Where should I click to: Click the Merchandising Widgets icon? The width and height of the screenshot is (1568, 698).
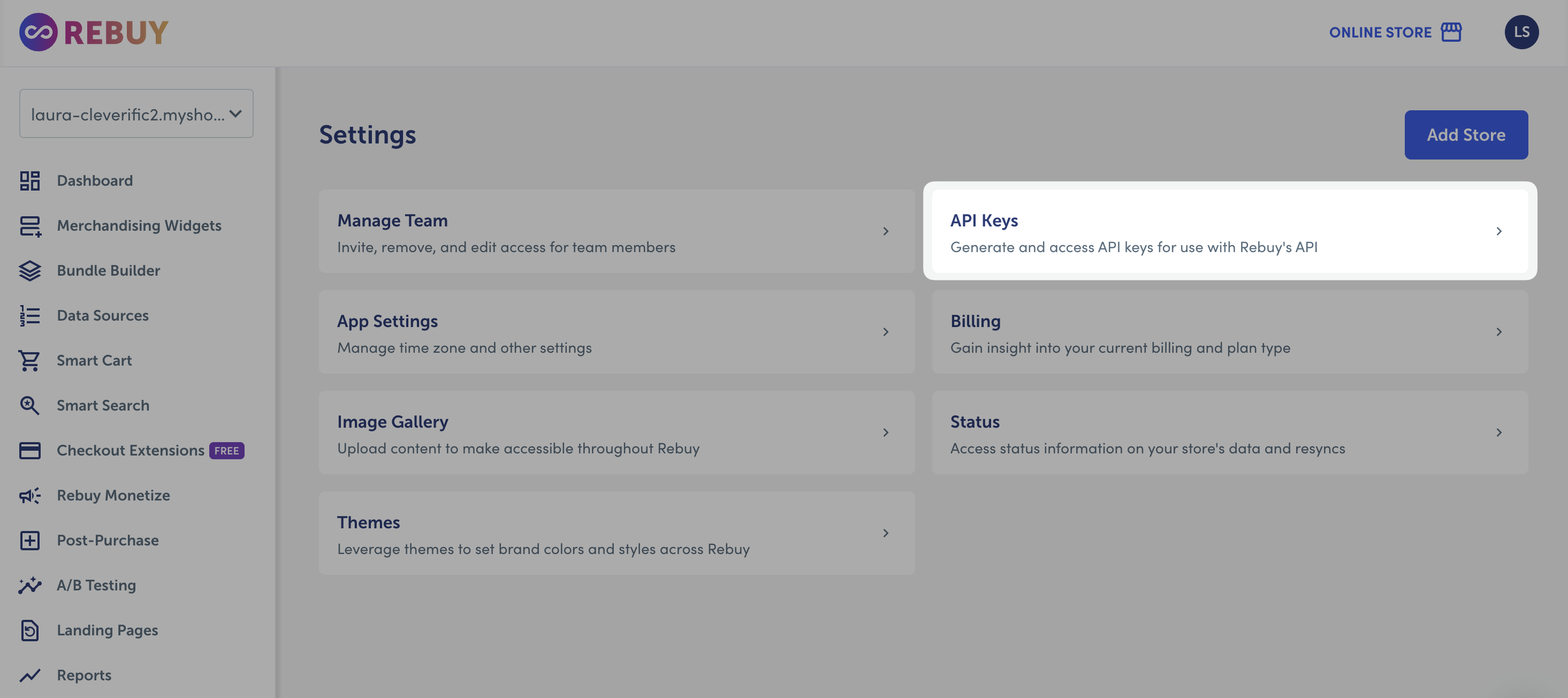pos(29,226)
